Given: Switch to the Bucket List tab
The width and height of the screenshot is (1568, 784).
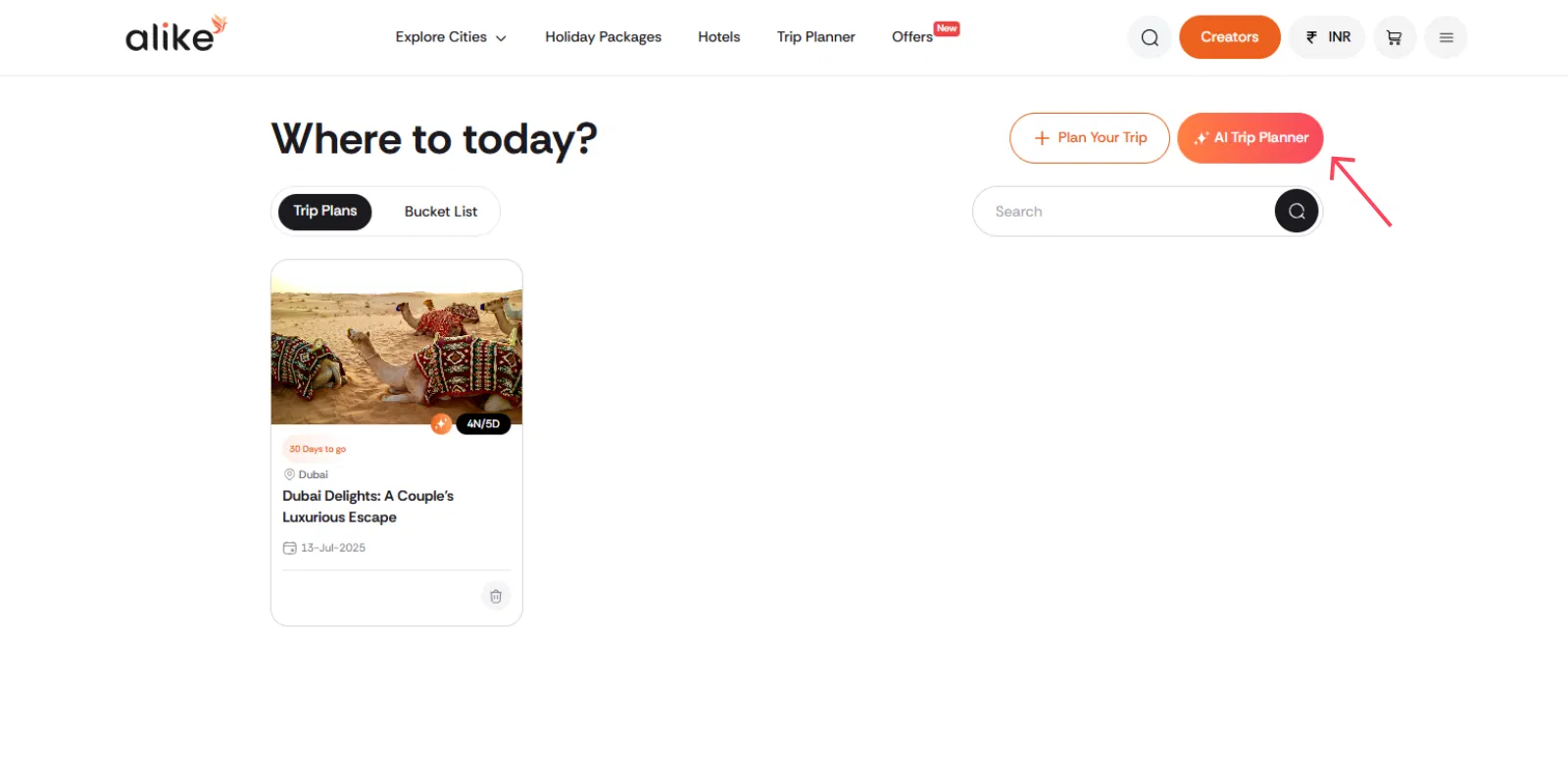Looking at the screenshot, I should click(440, 212).
